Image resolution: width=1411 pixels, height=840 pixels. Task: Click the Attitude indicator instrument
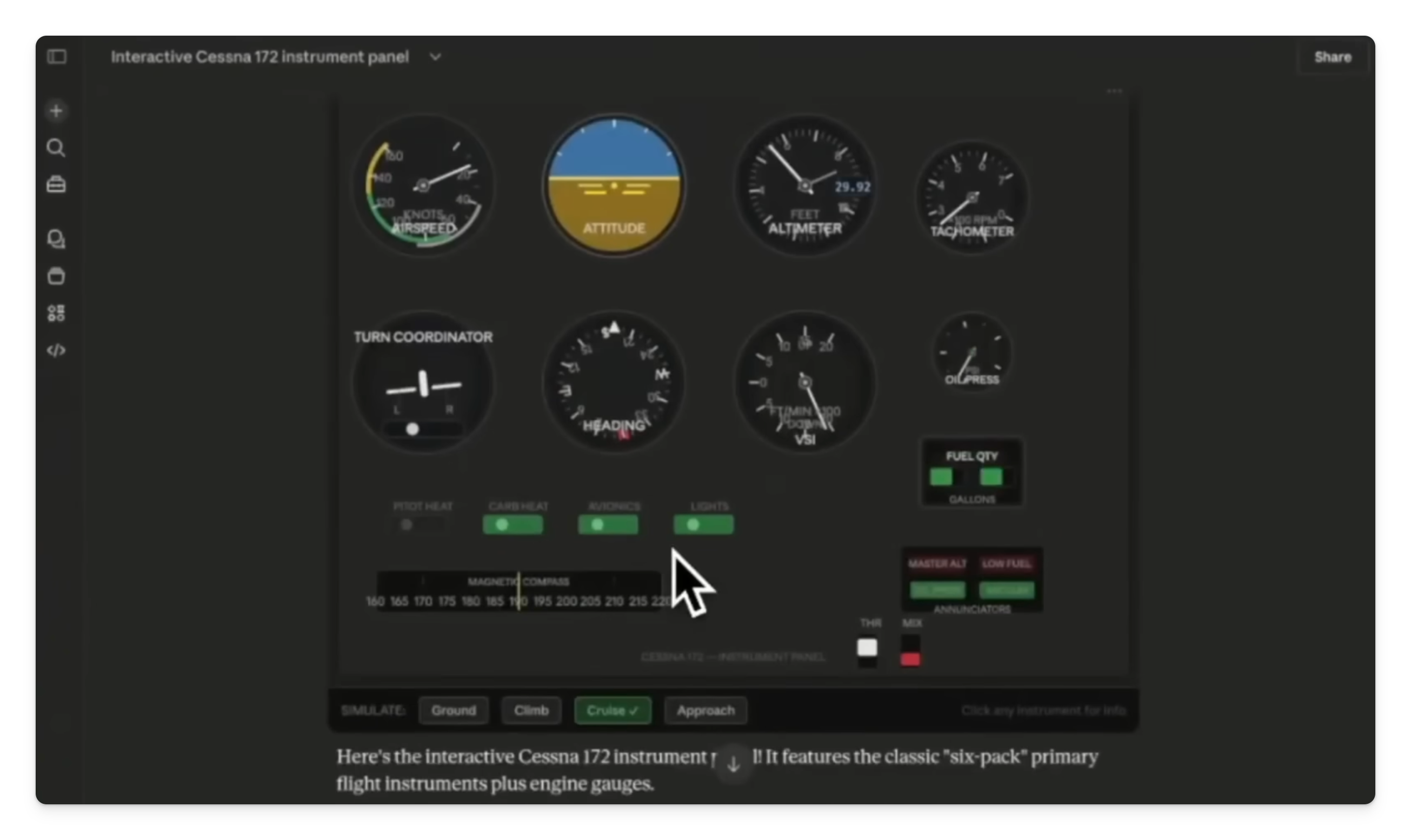pyautogui.click(x=614, y=185)
